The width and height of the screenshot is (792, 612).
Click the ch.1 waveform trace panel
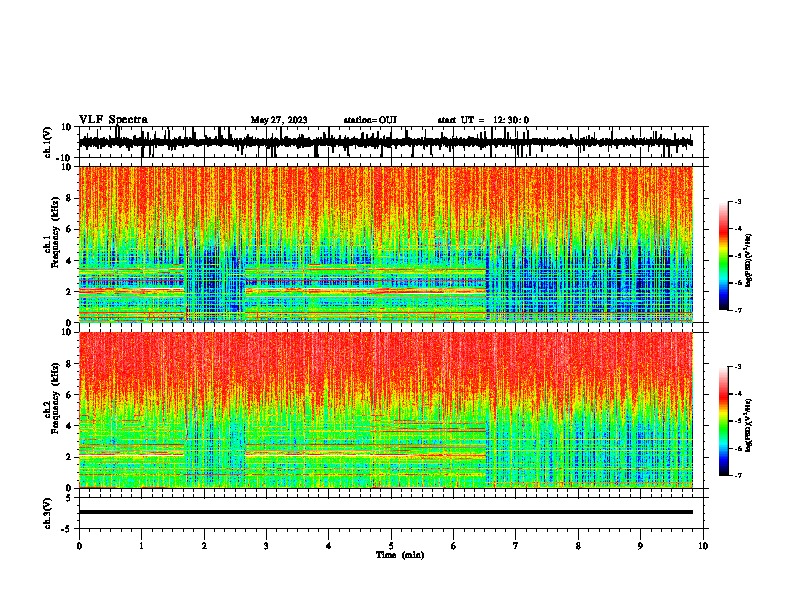tap(391, 142)
